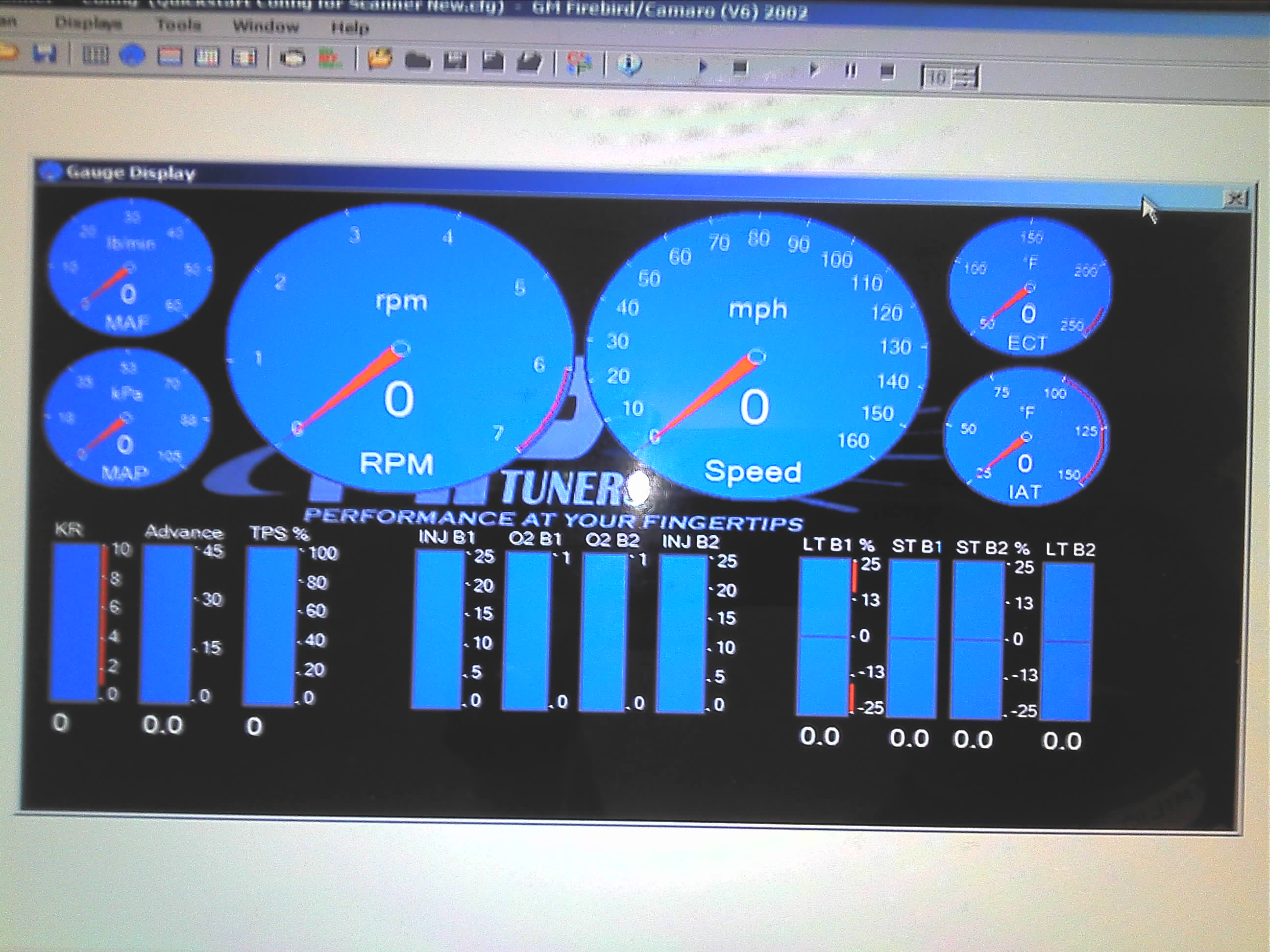Click the ST B1 fuel trim bar
This screenshot has height=952, width=1270.
click(x=913, y=639)
